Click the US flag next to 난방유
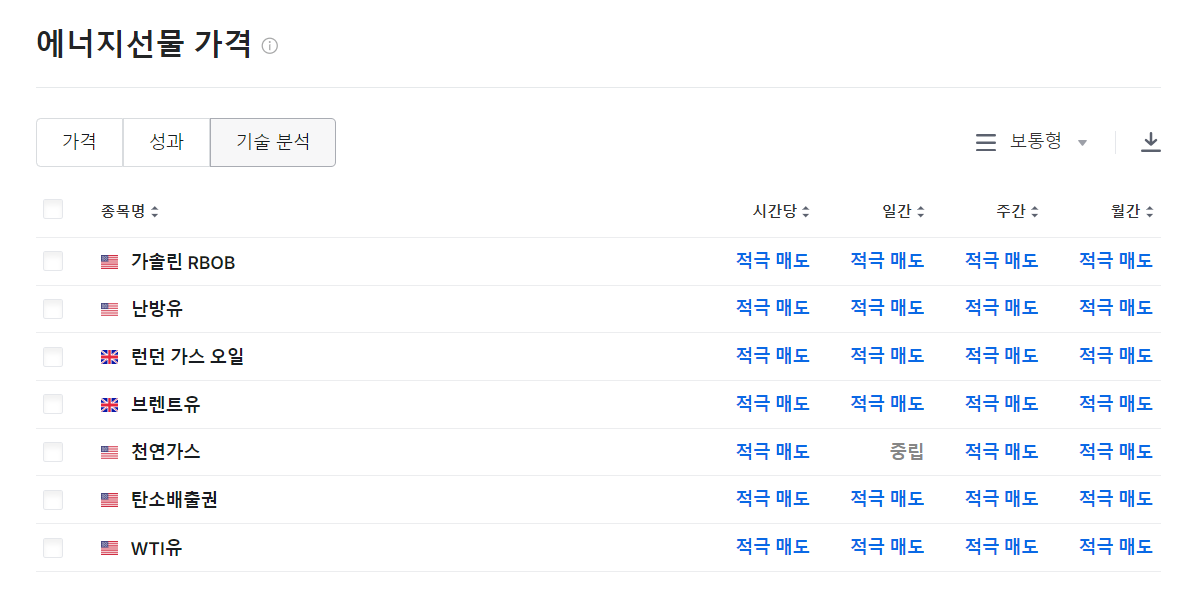Image resolution: width=1194 pixels, height=598 pixels. pyautogui.click(x=110, y=309)
